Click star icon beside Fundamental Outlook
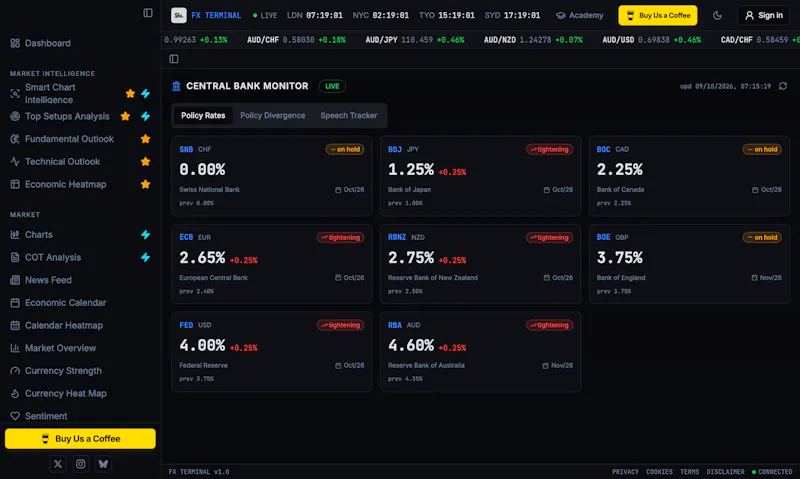Screen dimensions: 800x479 (145, 139)
